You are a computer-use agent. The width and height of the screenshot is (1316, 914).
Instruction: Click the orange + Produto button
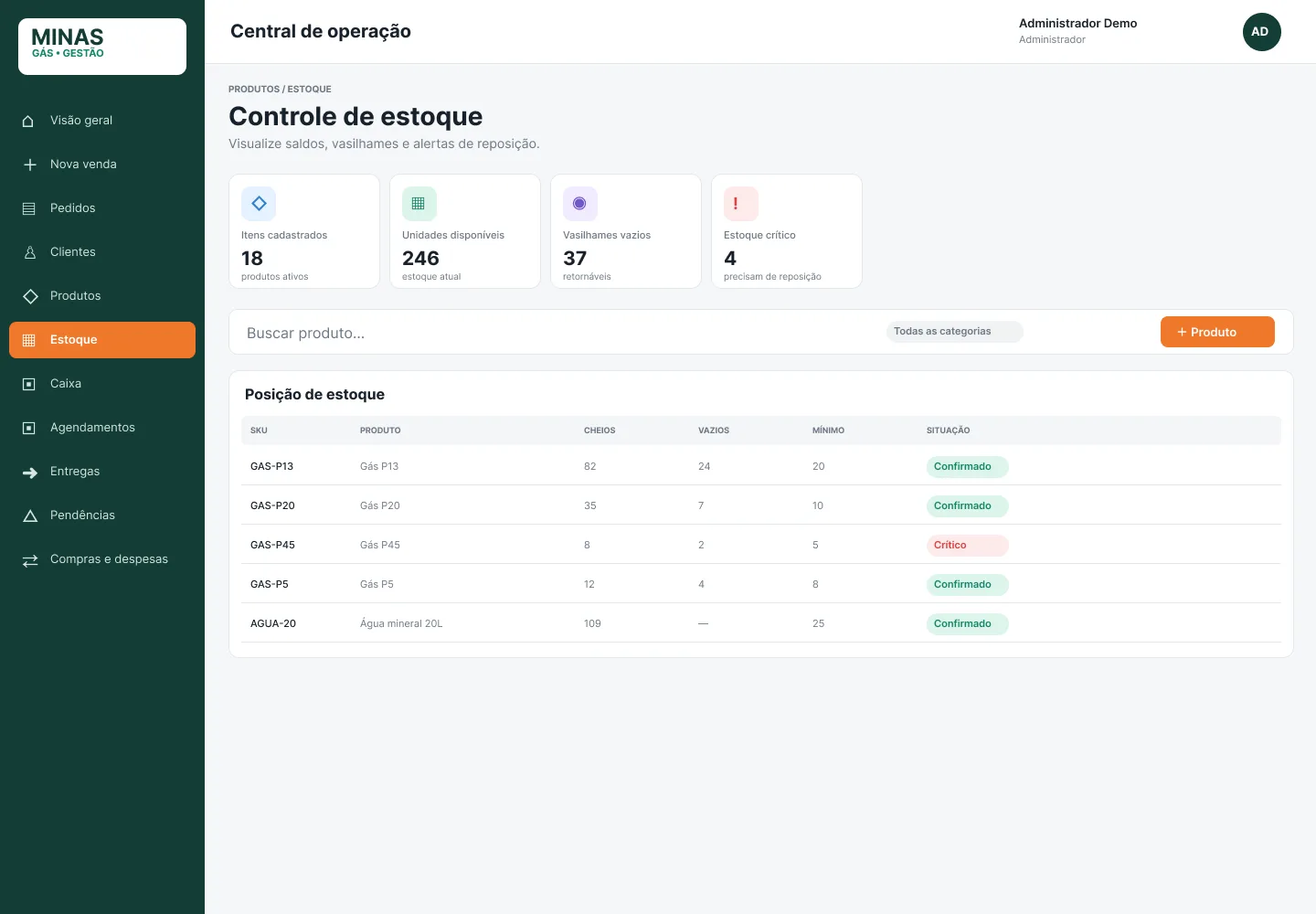click(1217, 332)
